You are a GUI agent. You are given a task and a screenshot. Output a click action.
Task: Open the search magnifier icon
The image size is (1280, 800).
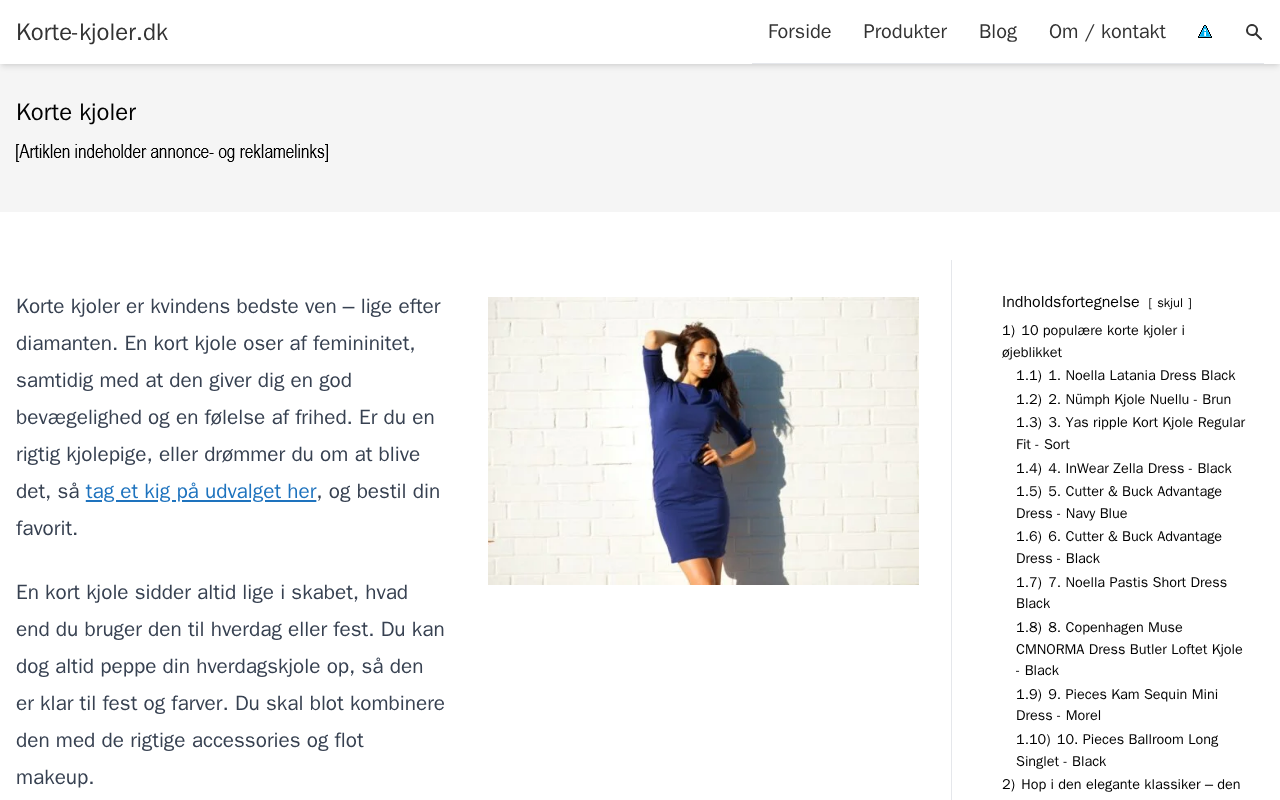pos(1254,32)
